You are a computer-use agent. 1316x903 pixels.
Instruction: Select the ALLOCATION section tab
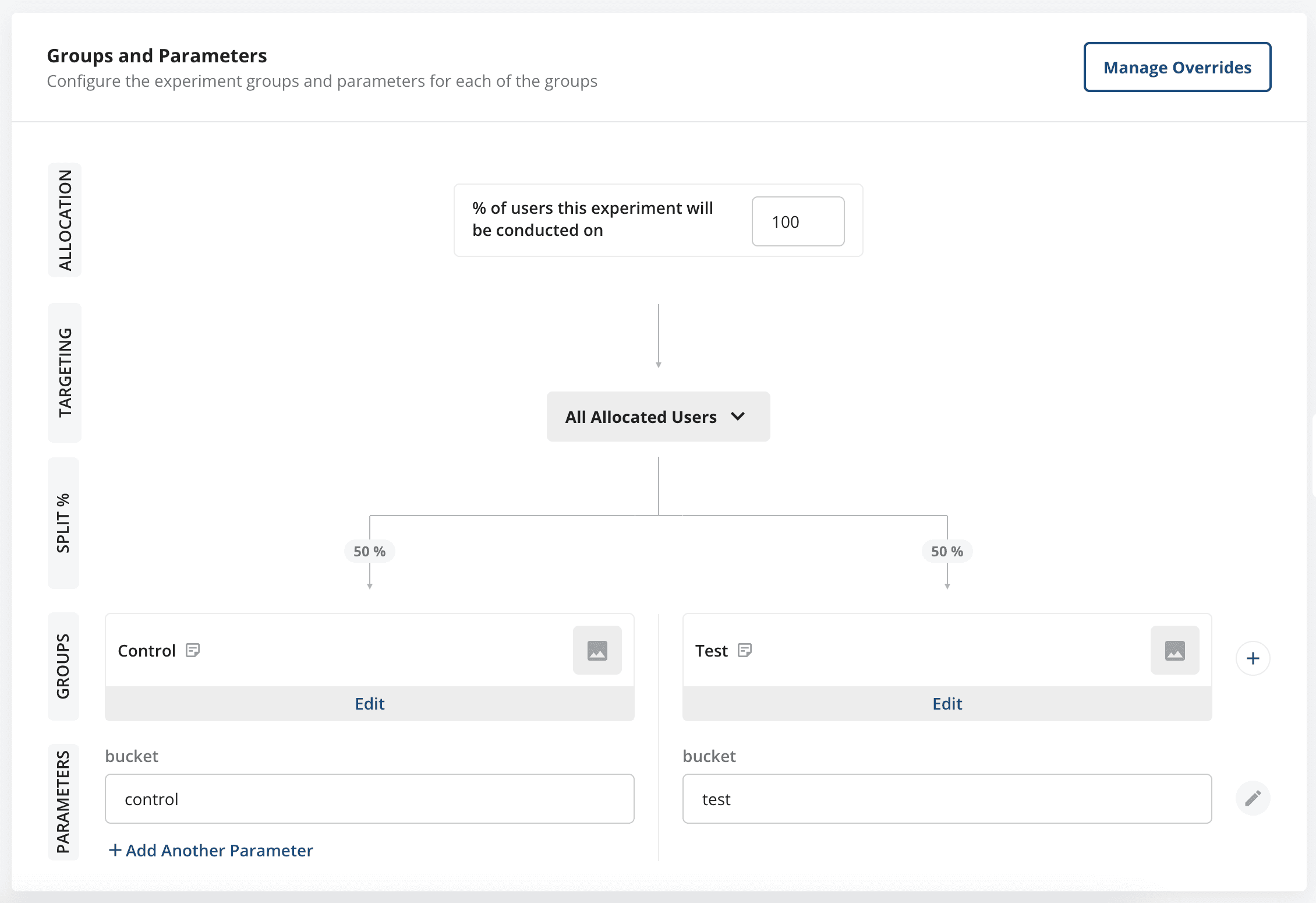point(64,220)
